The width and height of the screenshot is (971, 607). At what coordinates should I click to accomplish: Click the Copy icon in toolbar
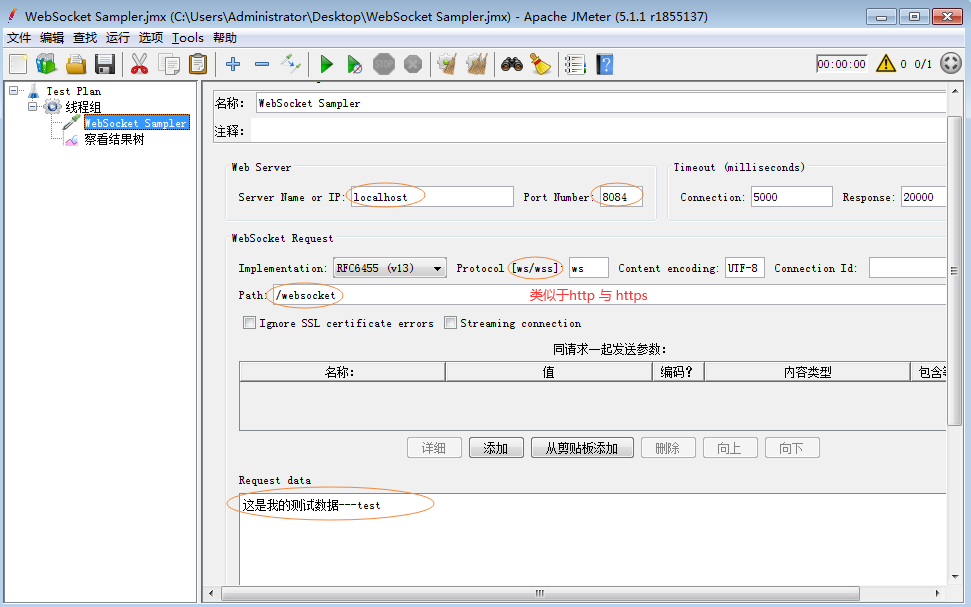[x=168, y=64]
